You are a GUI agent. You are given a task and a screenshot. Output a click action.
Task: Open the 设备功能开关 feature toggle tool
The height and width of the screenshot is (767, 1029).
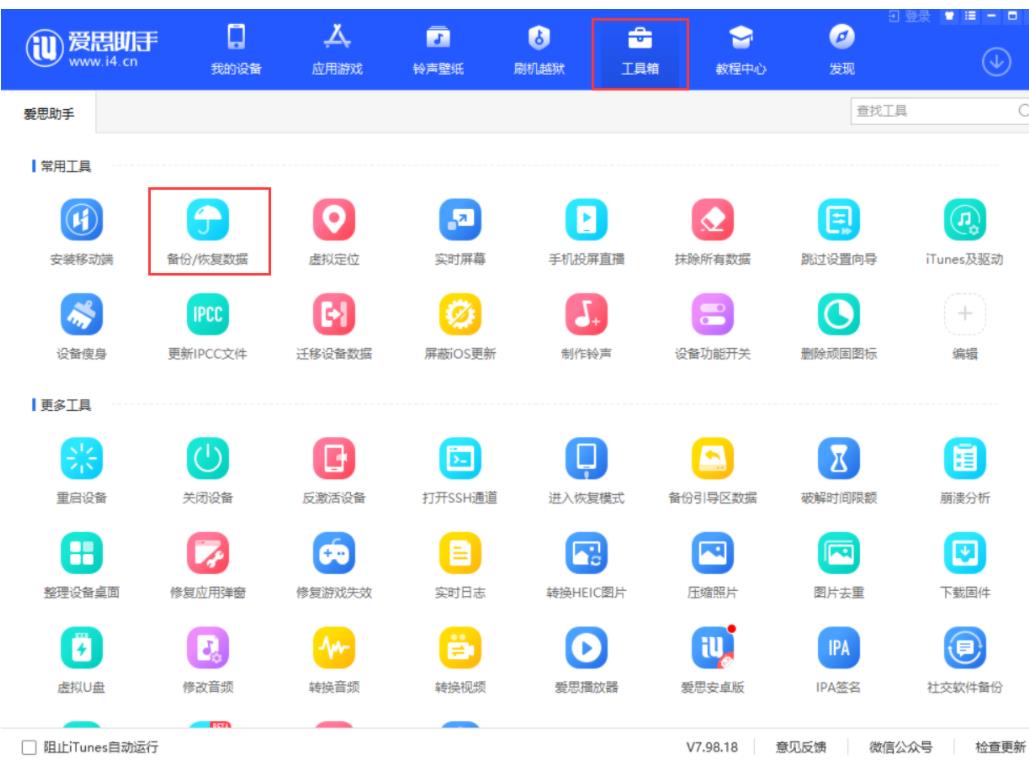click(x=712, y=316)
